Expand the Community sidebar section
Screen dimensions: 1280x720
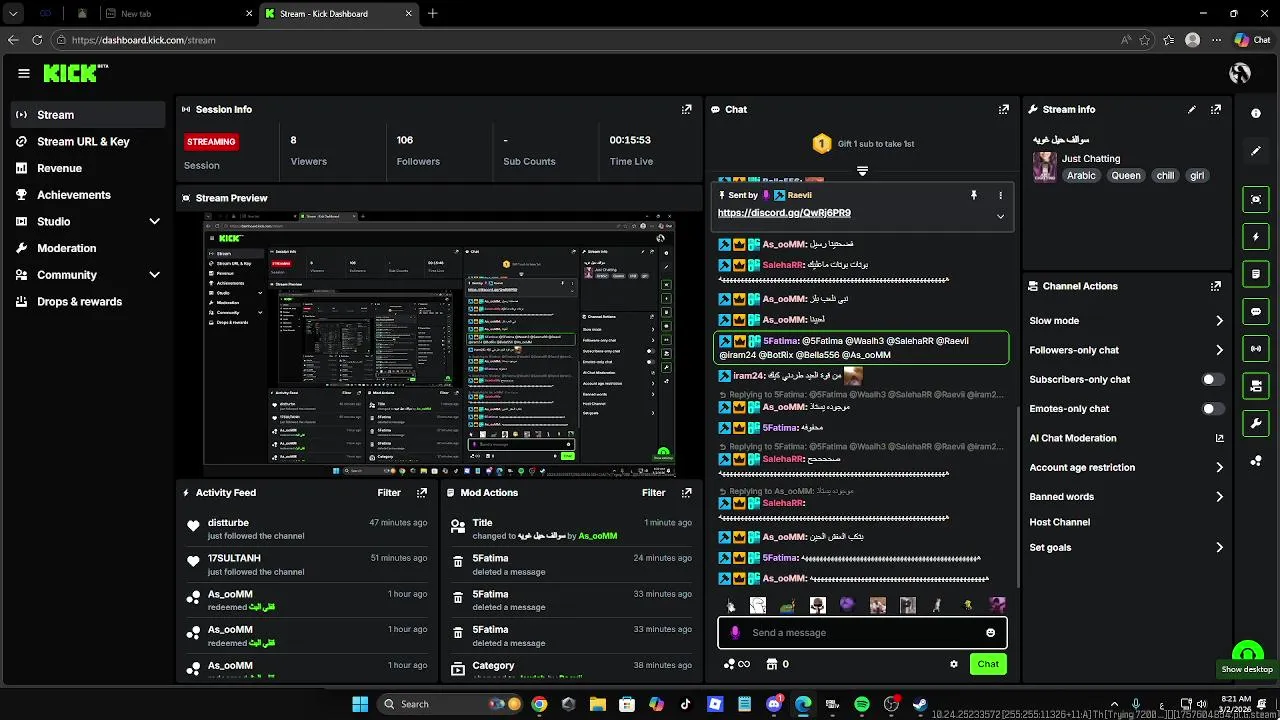[154, 275]
